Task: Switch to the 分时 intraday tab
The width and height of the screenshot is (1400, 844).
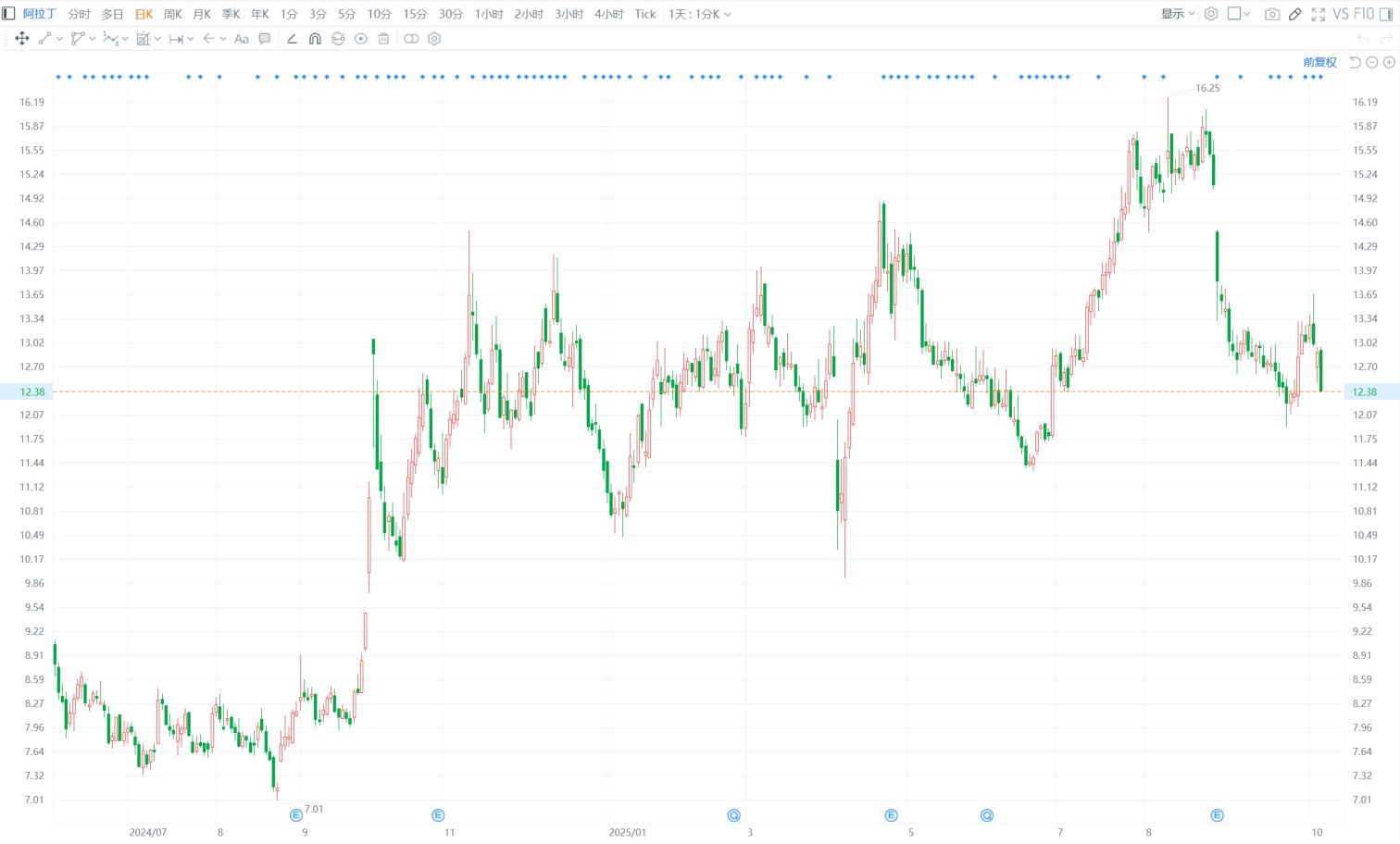Action: [80, 14]
